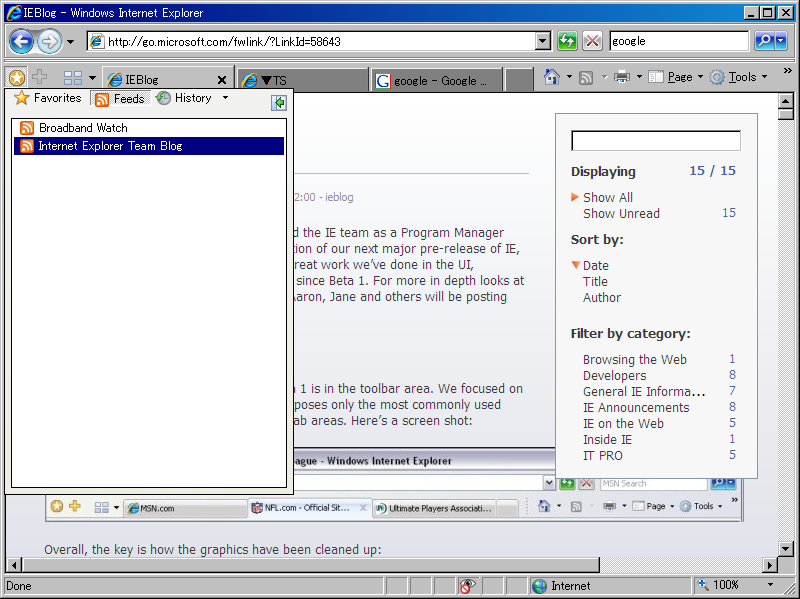Click the search box containing 'google'
The width and height of the screenshot is (800, 599).
(679, 41)
